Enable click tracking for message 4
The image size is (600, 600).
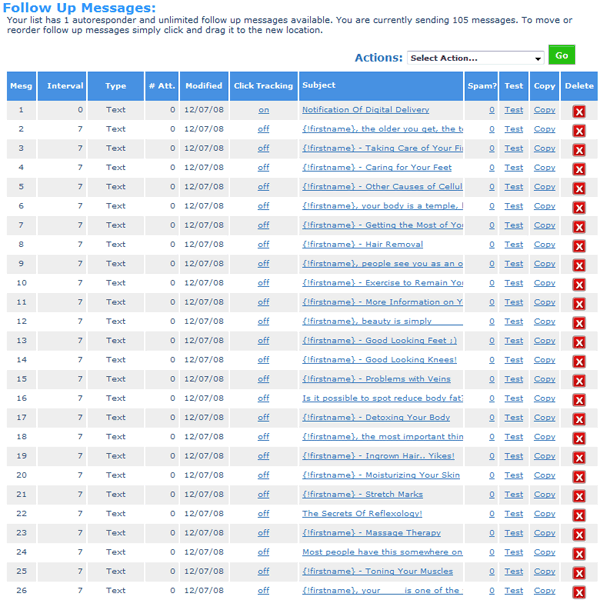[x=263, y=167]
